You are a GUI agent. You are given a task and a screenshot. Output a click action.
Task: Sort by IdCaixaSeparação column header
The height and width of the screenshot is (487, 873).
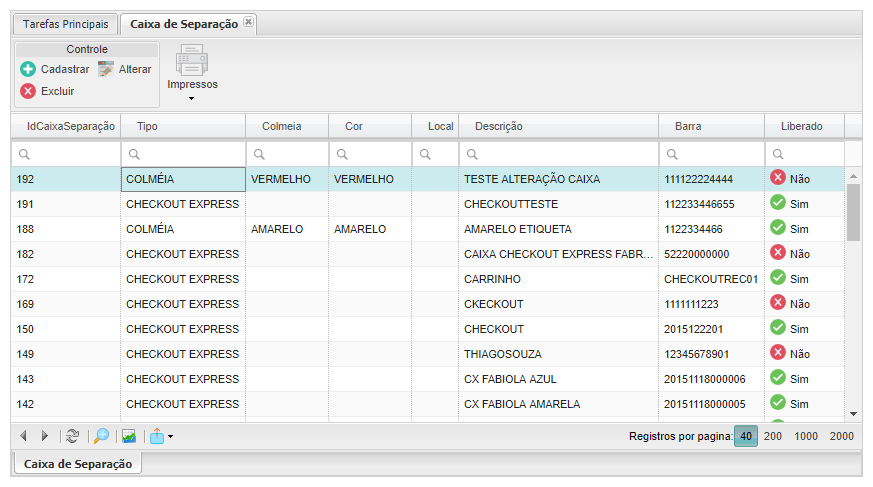coord(66,126)
